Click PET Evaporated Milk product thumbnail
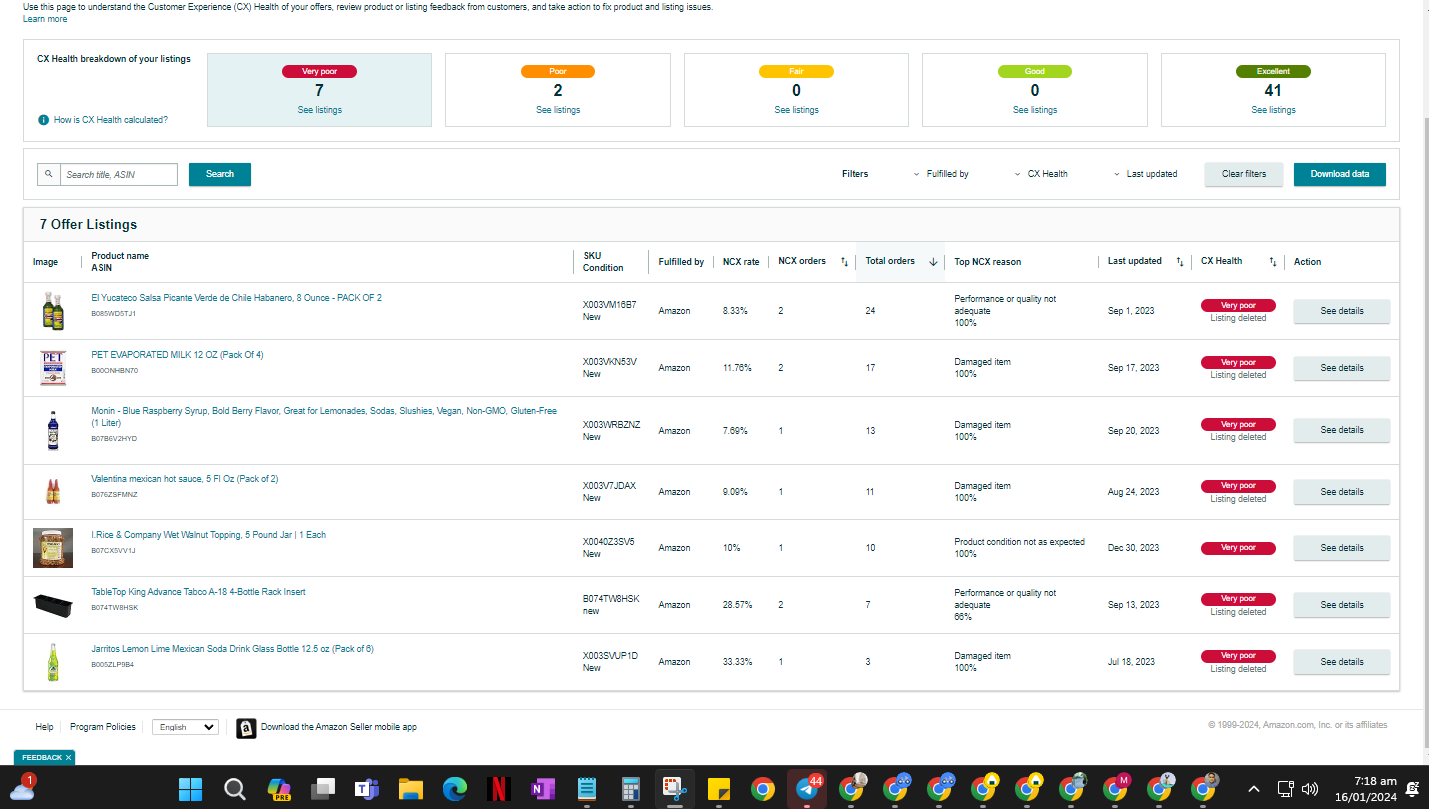Image resolution: width=1429 pixels, height=809 pixels. point(53,368)
